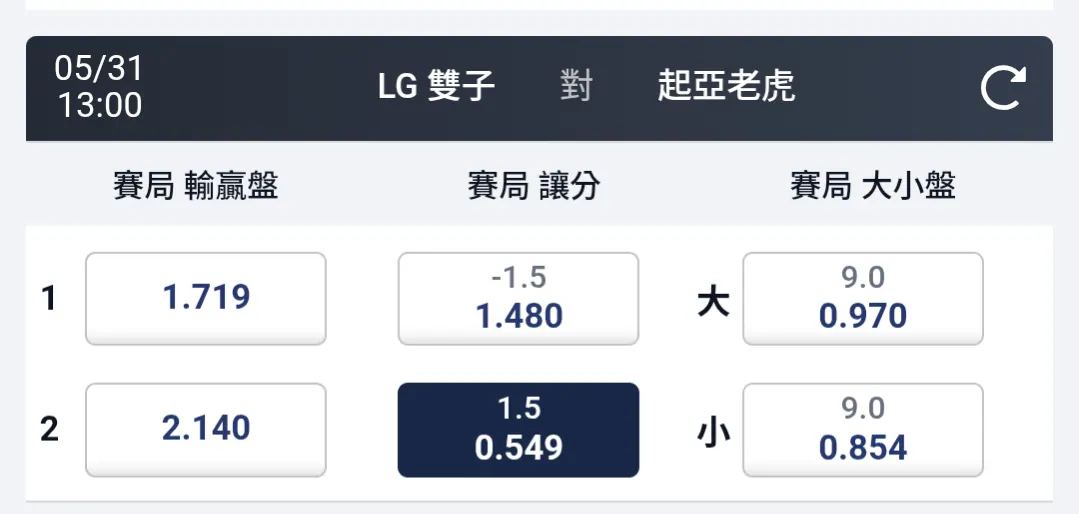Tap the 小 under label
Screen dimensions: 1079x514
(x=713, y=433)
